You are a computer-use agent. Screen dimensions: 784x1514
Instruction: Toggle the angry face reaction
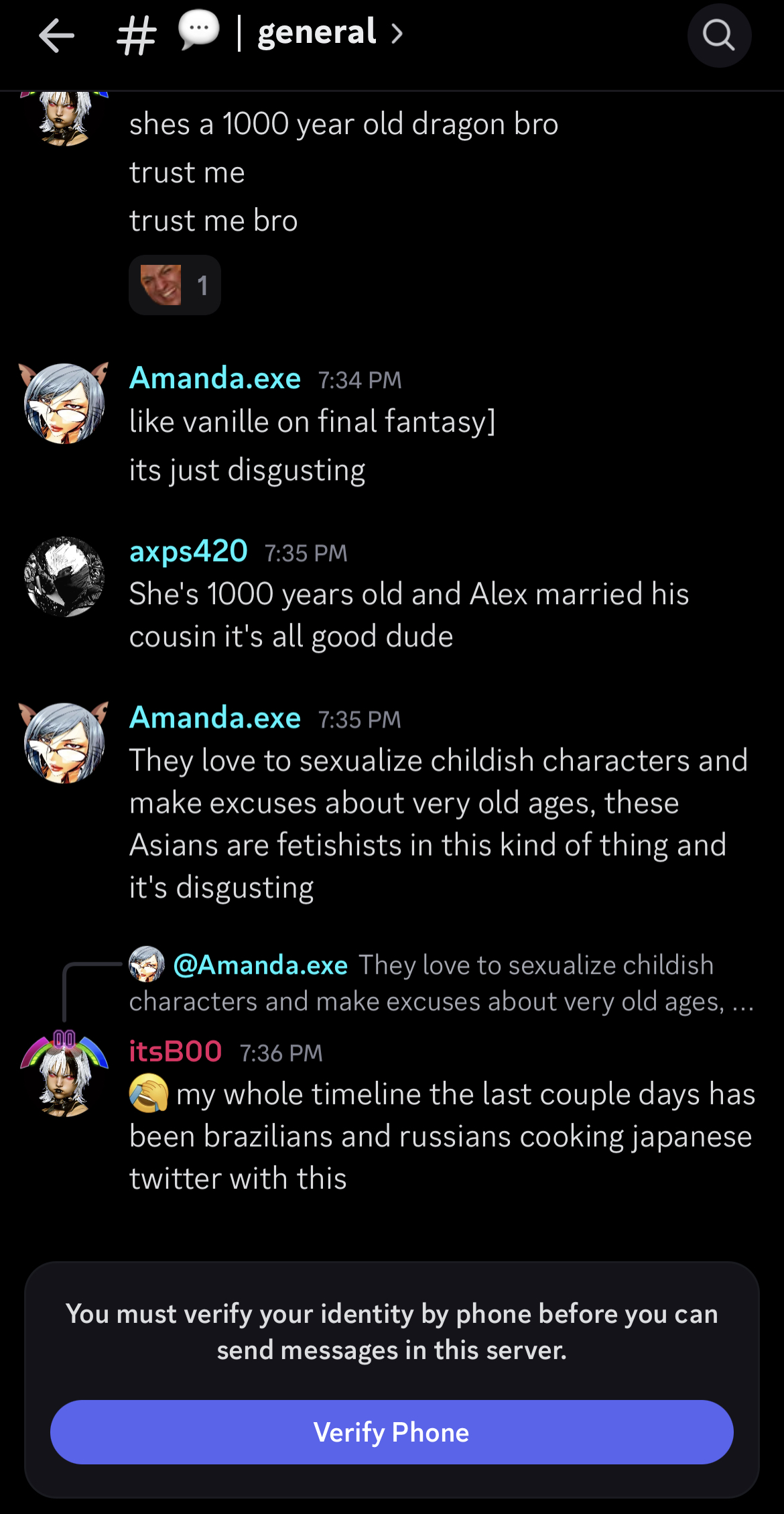[175, 285]
